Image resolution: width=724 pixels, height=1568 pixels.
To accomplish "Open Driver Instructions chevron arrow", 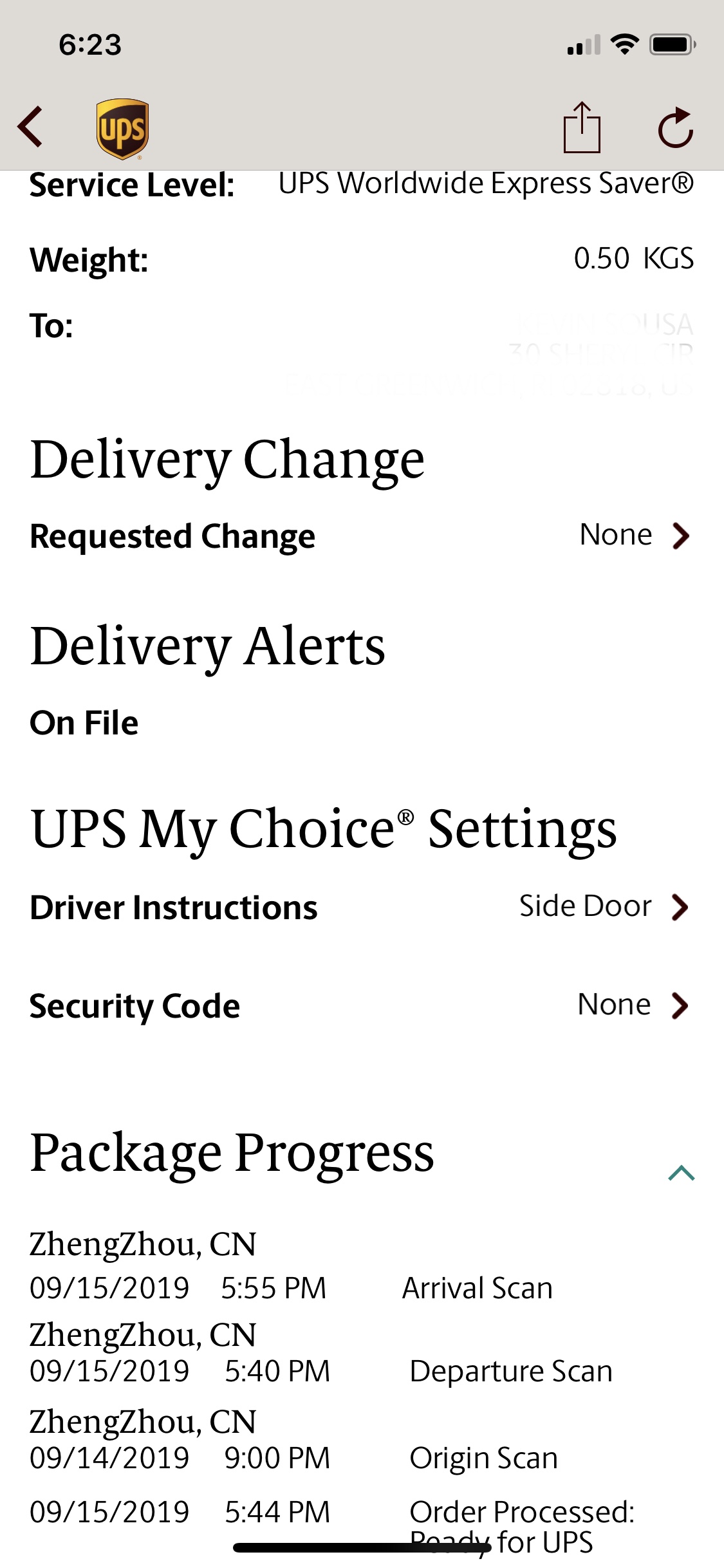I will 680,907.
